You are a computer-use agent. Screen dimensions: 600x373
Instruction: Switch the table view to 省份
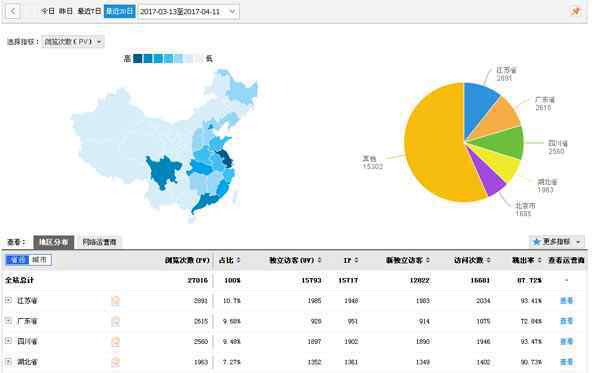point(17,260)
